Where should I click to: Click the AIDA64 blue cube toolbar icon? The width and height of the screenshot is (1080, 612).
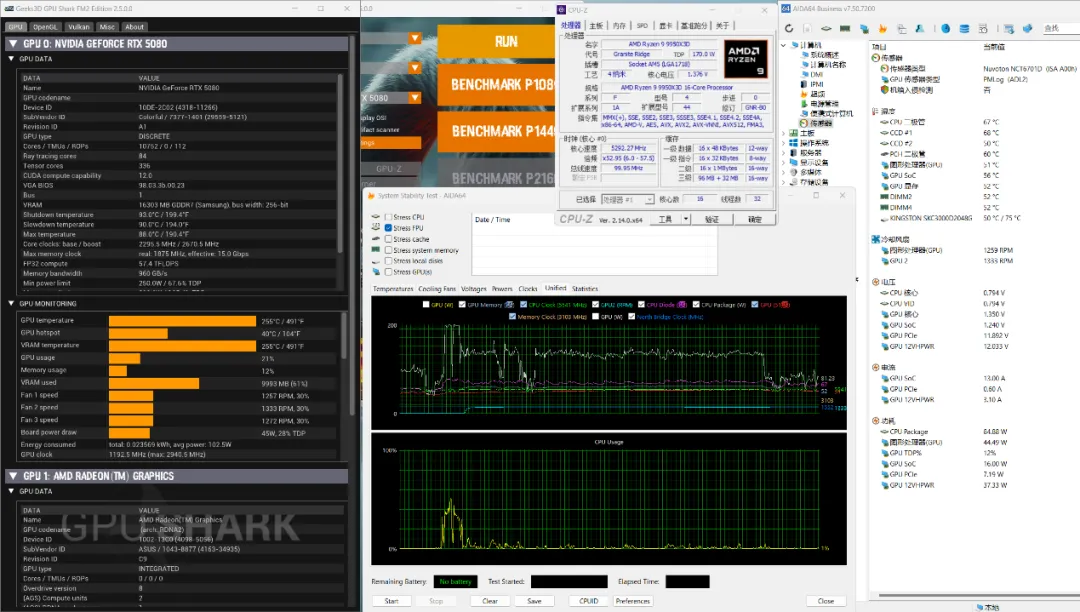tap(1028, 28)
